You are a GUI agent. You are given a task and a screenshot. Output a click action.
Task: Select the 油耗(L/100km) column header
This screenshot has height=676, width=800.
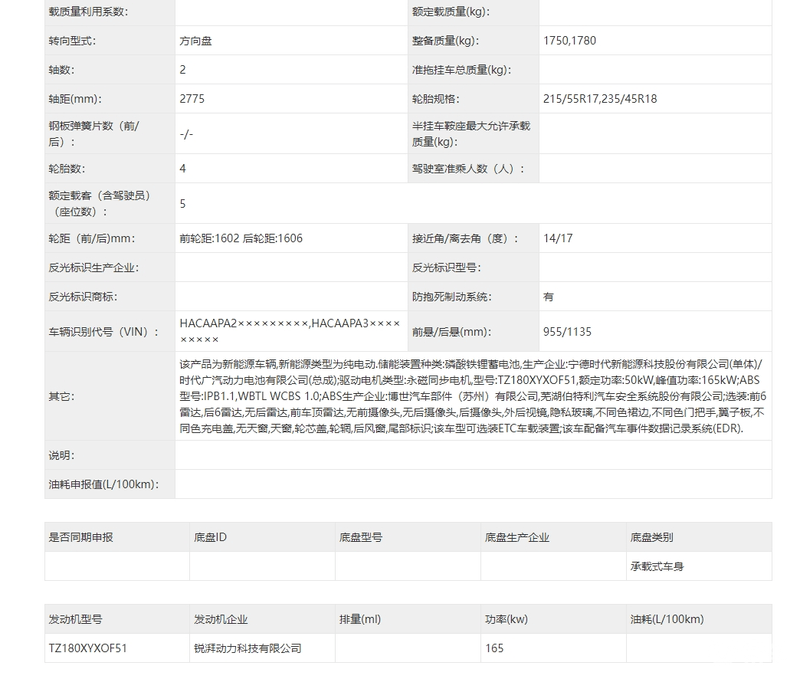[667, 619]
